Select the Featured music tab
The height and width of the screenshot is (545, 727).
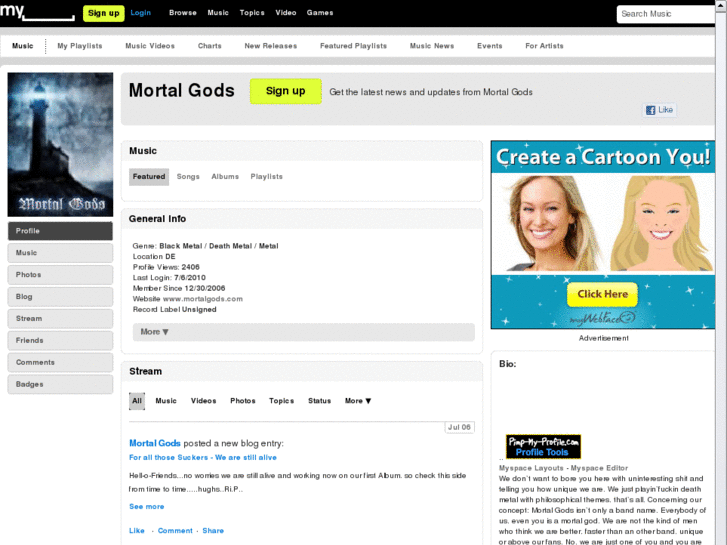point(149,177)
